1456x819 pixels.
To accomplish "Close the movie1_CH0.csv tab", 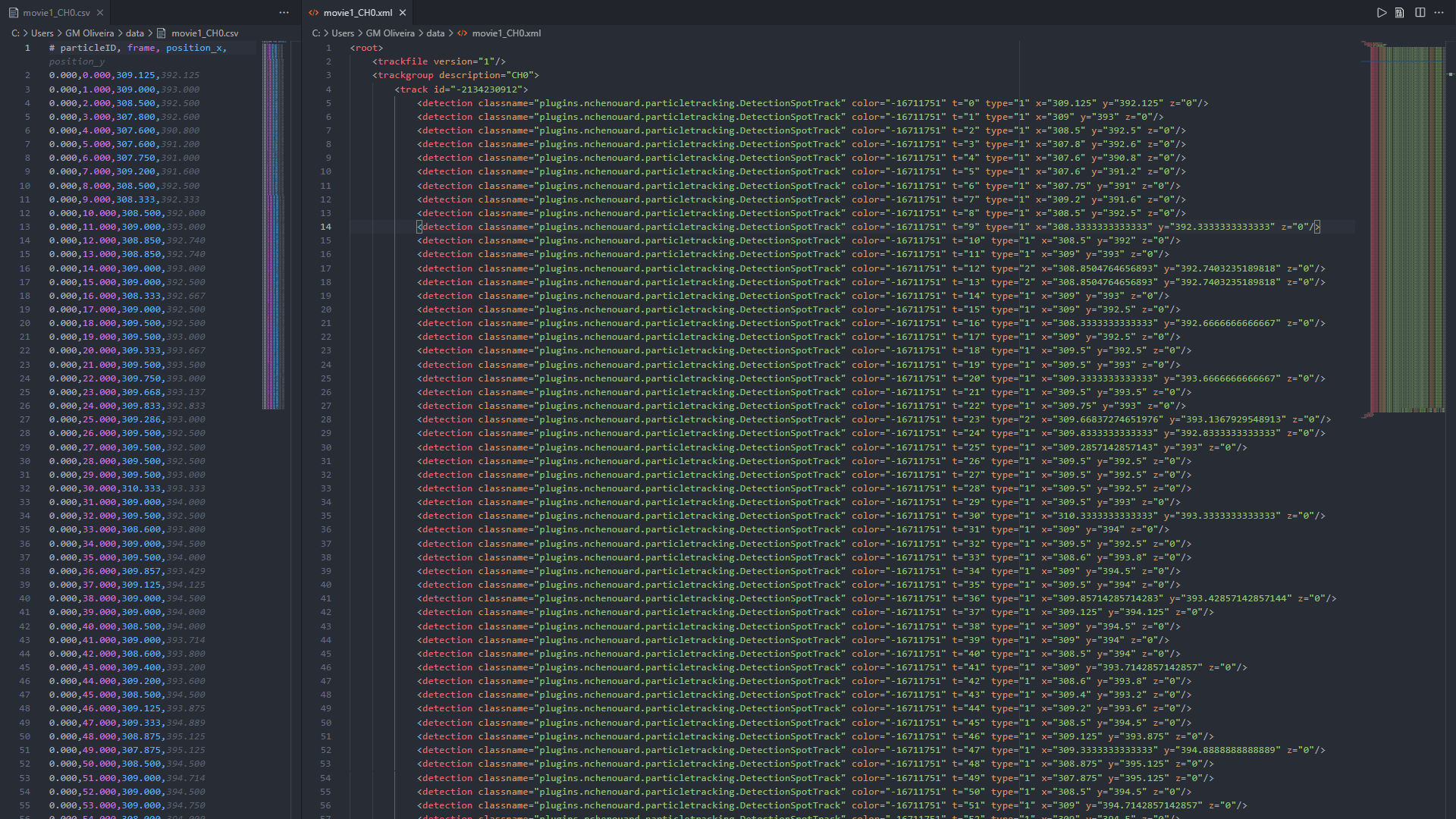I will point(99,13).
